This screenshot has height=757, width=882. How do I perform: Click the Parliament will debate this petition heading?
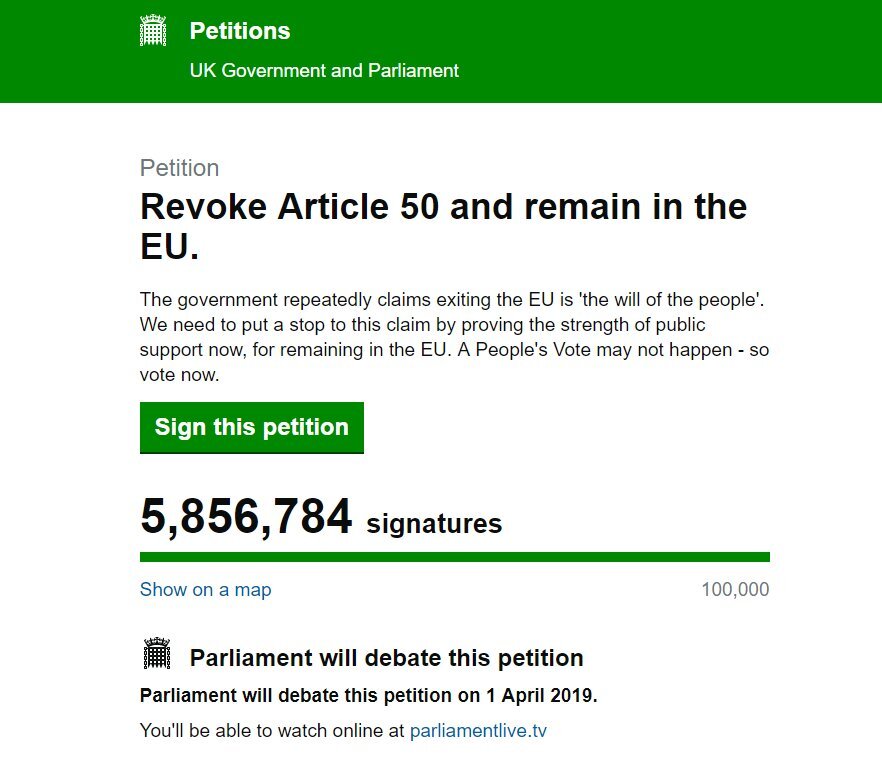tap(386, 658)
